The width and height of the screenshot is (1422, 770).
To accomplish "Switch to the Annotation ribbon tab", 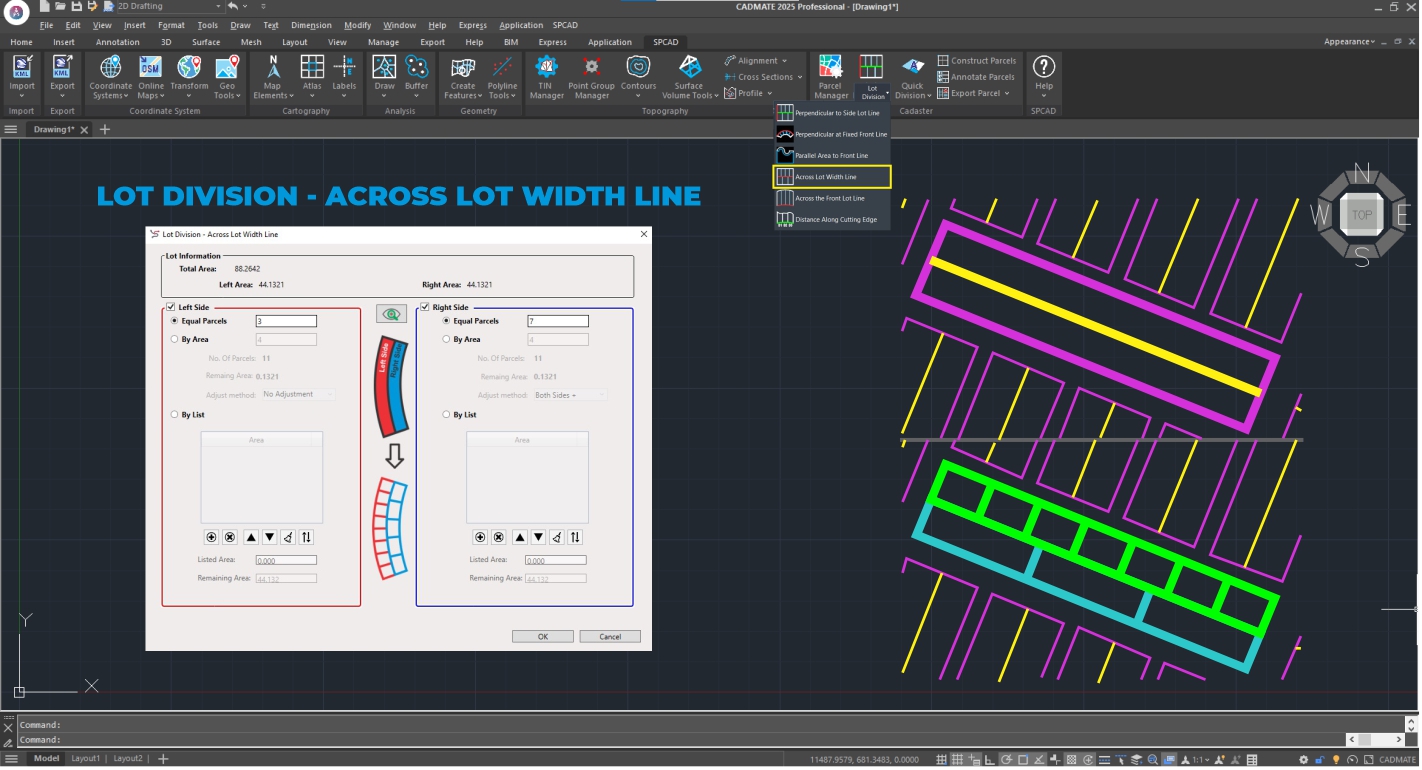I will point(117,42).
